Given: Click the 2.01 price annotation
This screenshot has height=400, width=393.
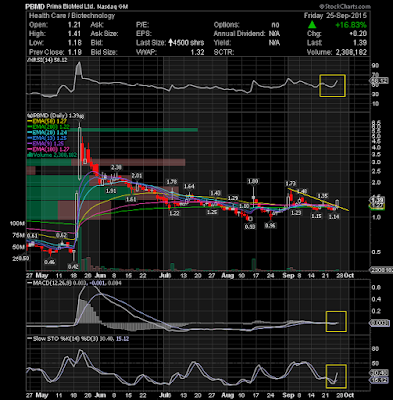Looking at the screenshot, I should point(137,175).
